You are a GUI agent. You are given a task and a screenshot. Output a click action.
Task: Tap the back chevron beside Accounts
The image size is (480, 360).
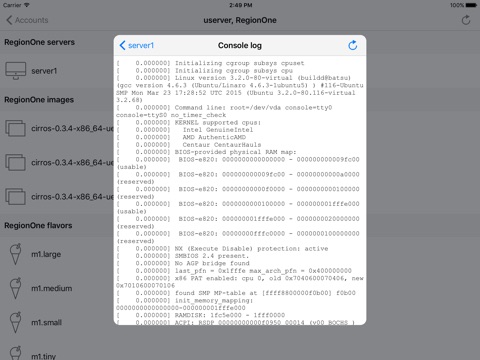click(x=9, y=20)
